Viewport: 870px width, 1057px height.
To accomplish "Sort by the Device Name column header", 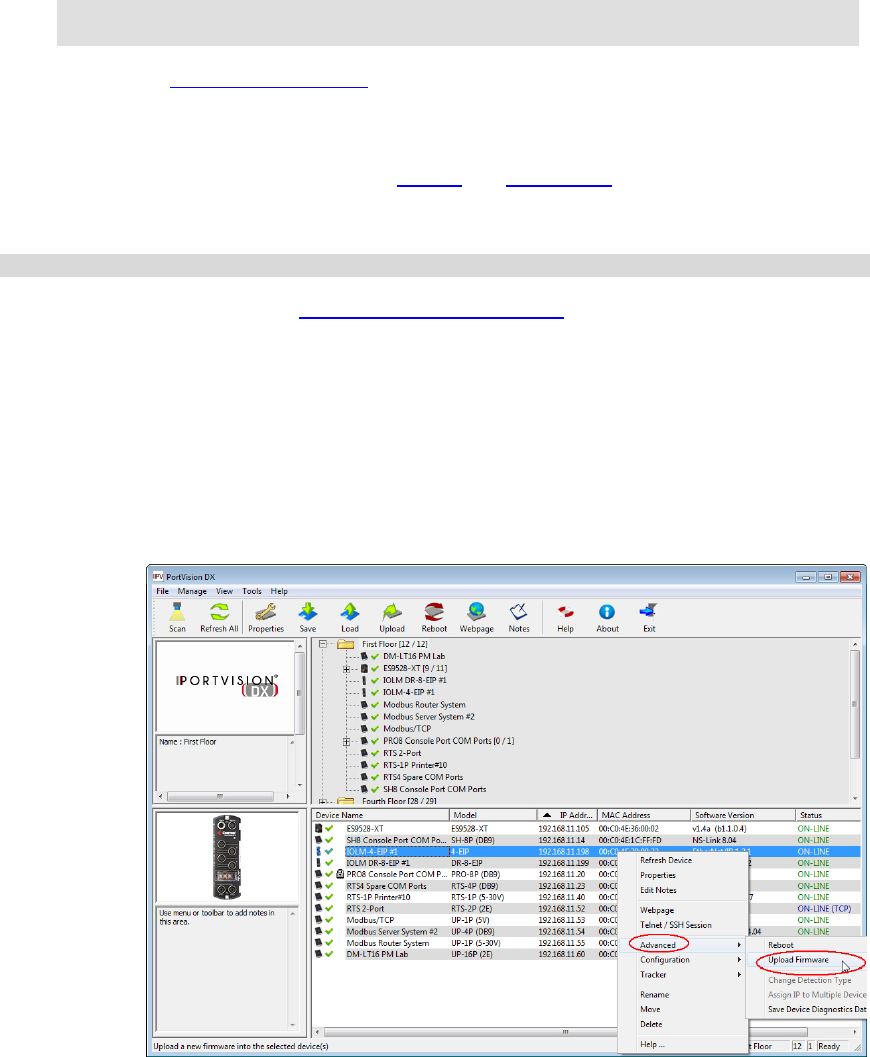I will pyautogui.click(x=380, y=816).
